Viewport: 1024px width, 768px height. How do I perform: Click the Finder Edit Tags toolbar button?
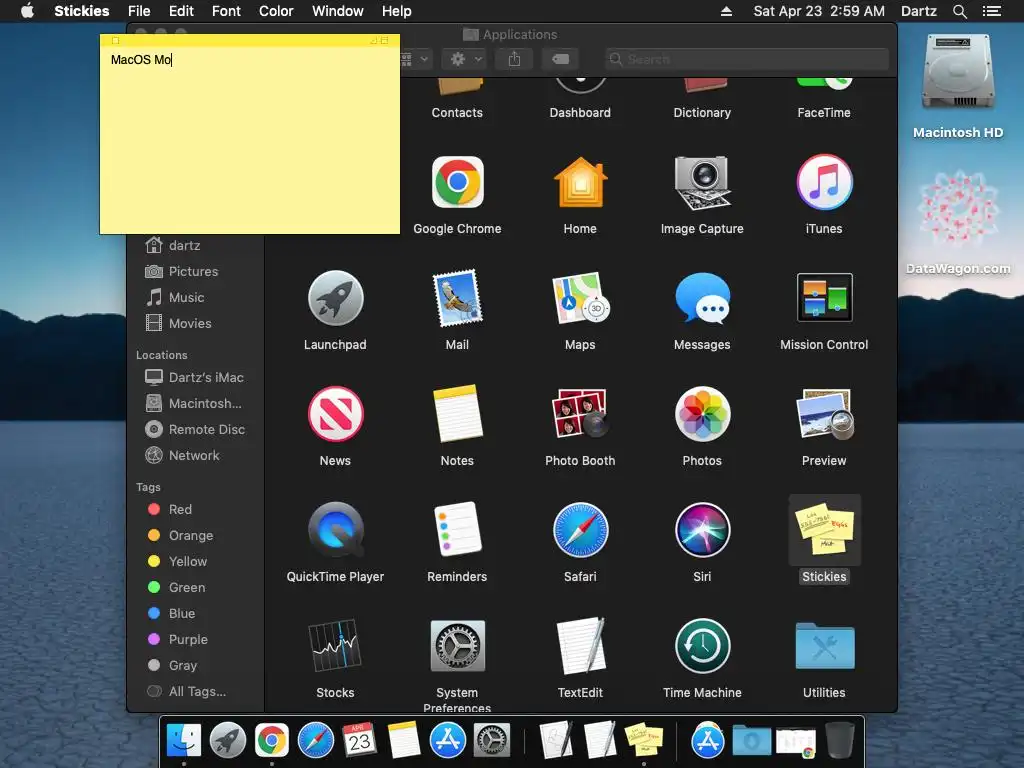coord(560,59)
